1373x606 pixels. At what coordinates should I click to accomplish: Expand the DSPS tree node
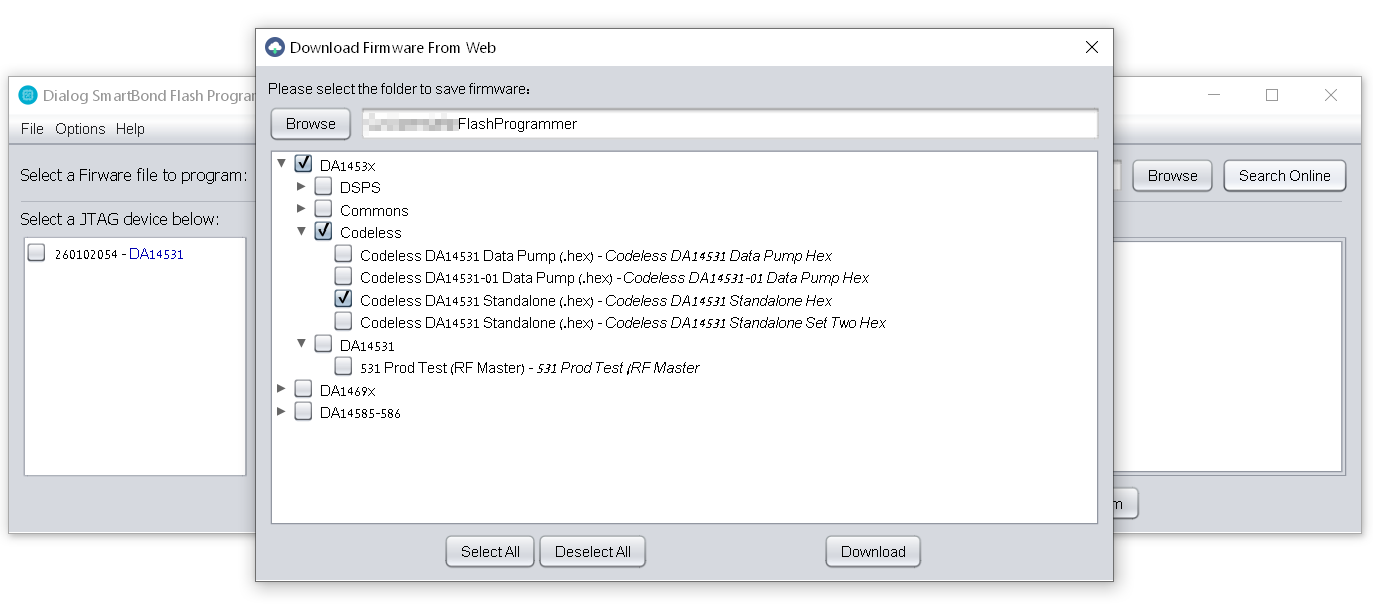(302, 186)
